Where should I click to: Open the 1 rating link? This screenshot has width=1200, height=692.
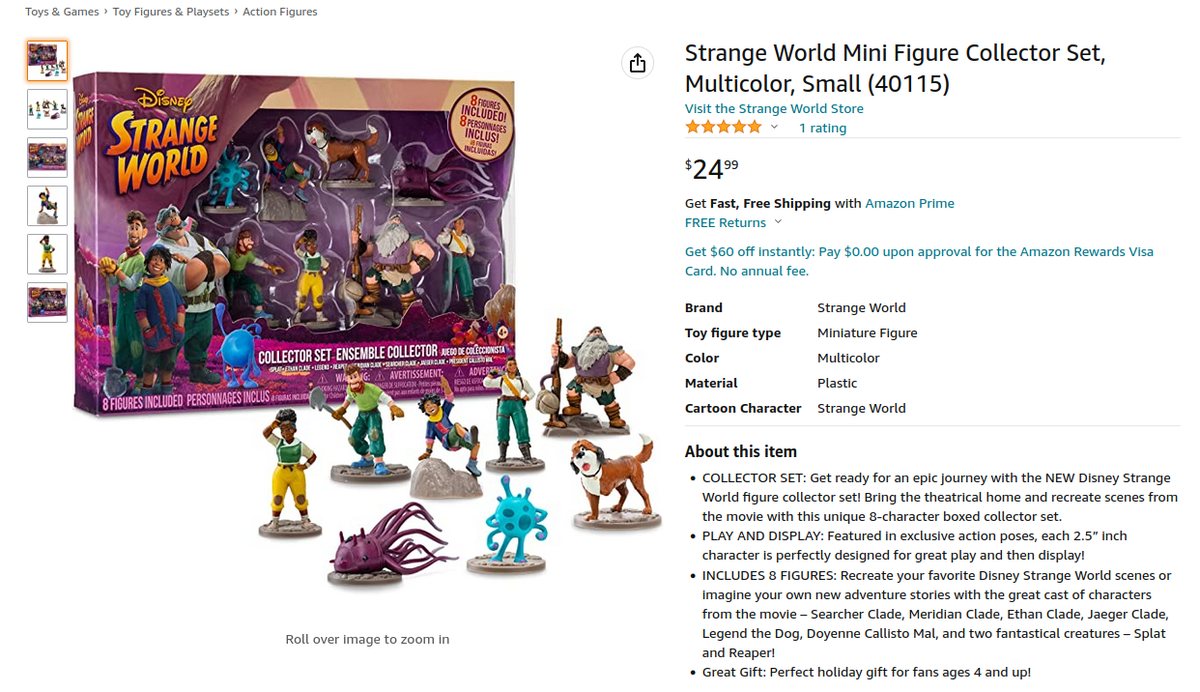tap(822, 128)
